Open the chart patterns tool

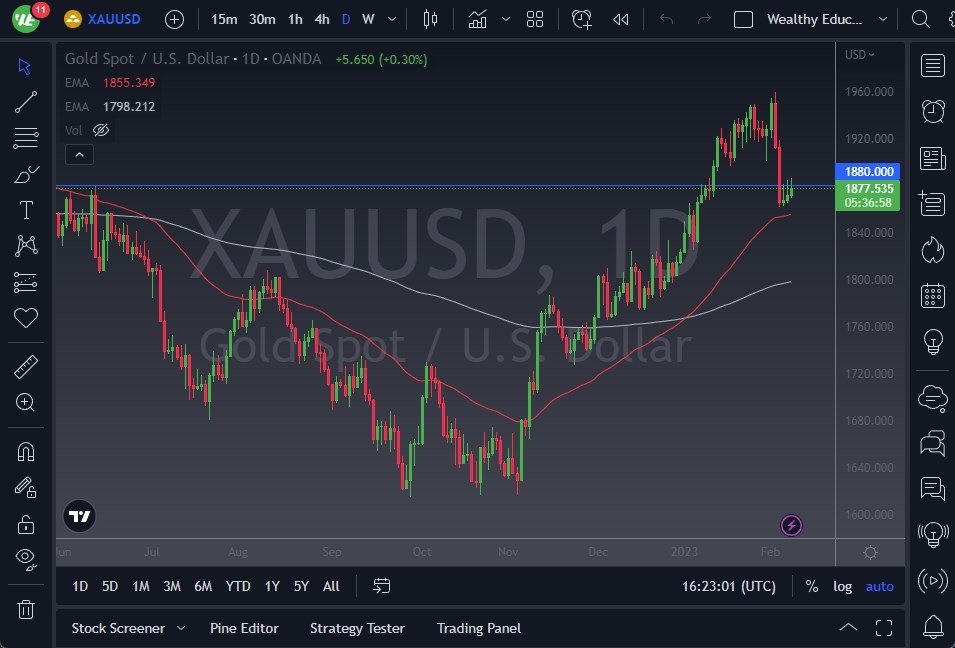pos(25,246)
